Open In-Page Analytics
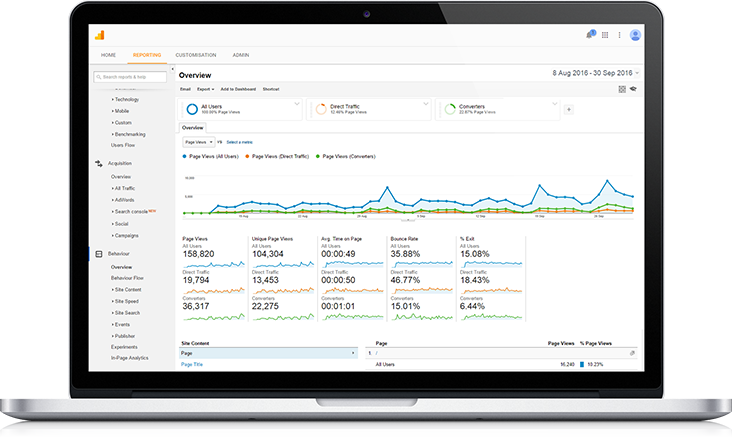Viewport: 732px width, 437px height. [x=130, y=358]
